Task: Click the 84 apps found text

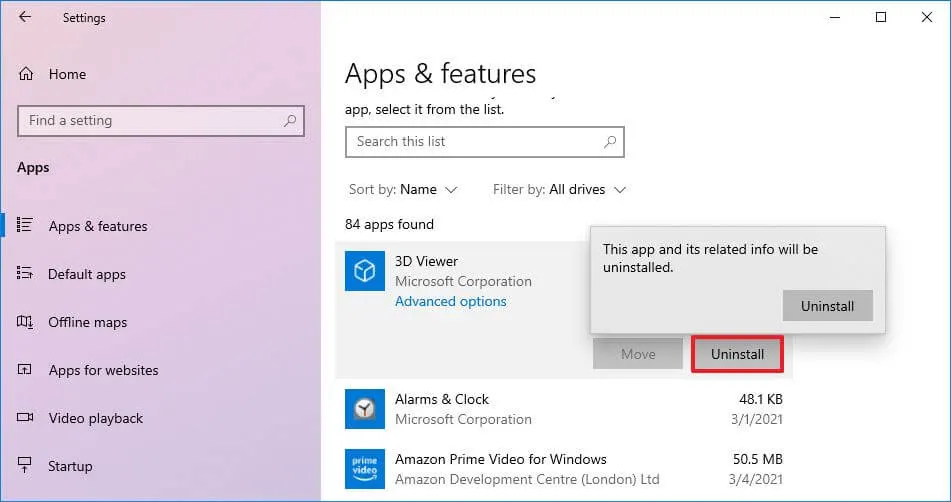Action: tap(389, 224)
